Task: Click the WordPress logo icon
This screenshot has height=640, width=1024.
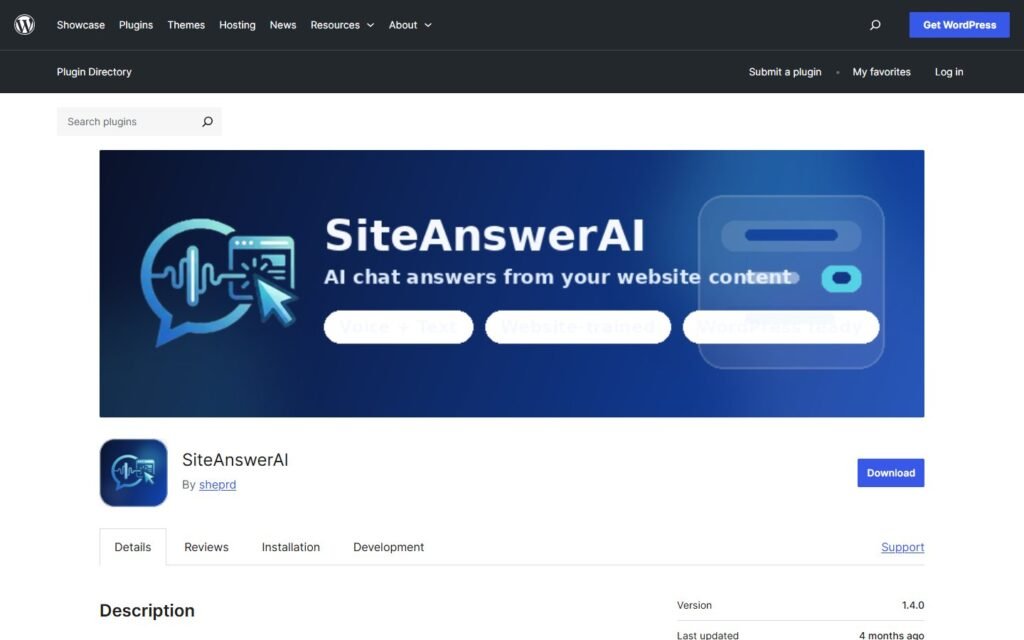Action: tap(25, 25)
